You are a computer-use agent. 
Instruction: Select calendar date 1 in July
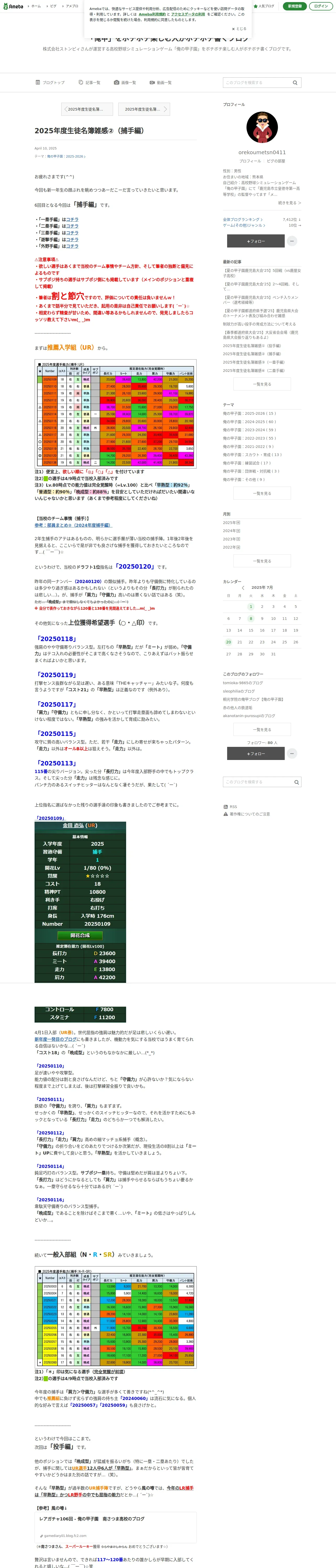[251, 606]
